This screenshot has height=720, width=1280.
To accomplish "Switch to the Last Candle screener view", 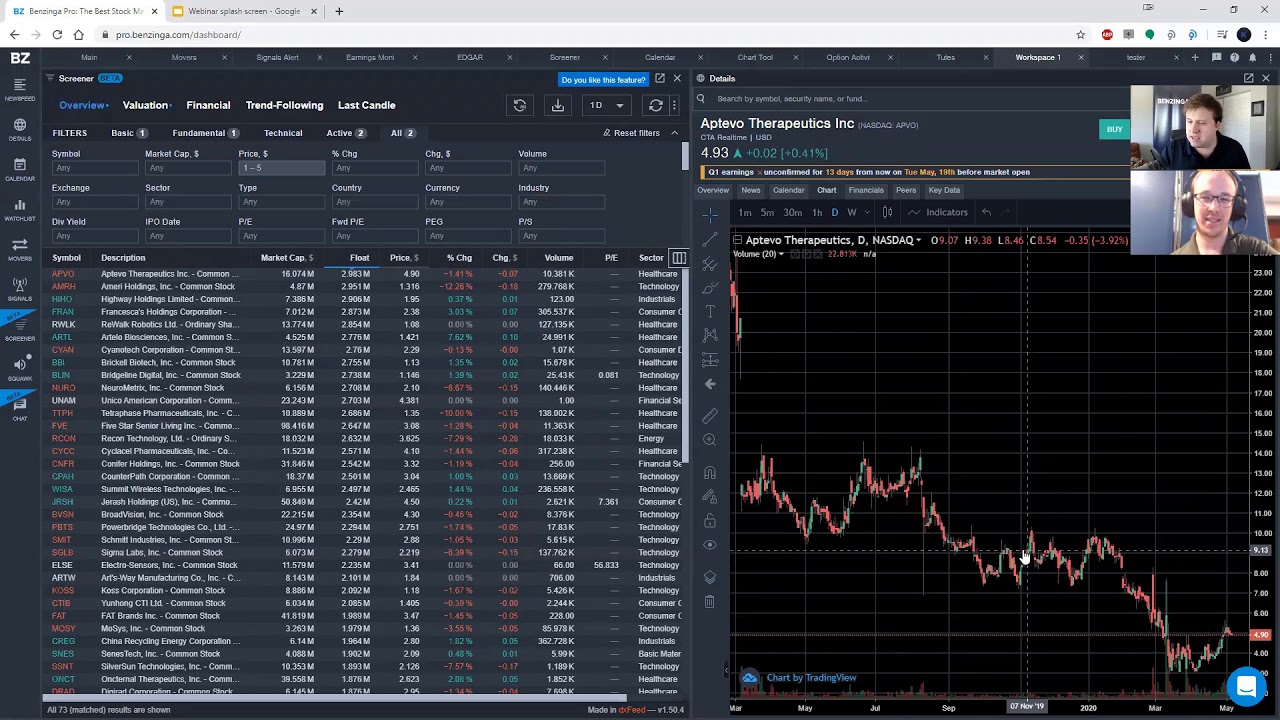I will [366, 105].
